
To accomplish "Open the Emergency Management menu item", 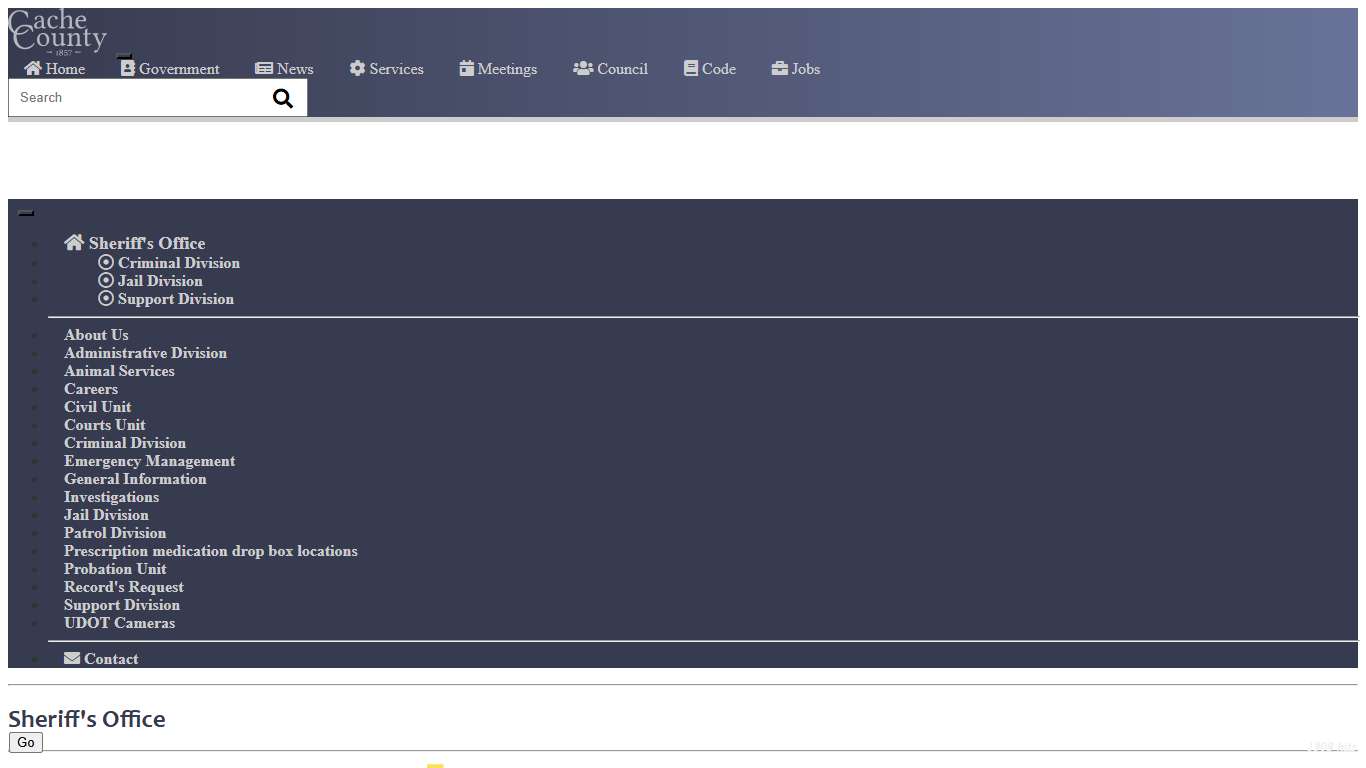I will click(x=149, y=461).
